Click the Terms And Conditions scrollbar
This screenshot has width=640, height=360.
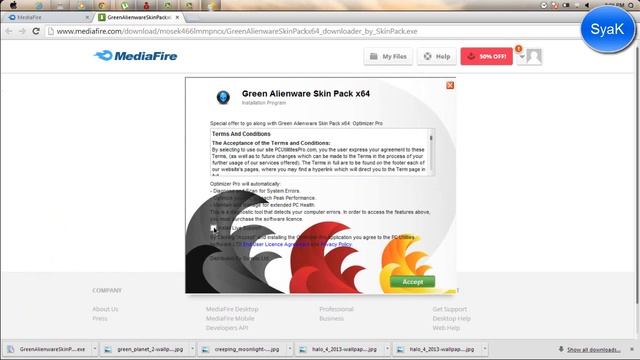pos(431,152)
